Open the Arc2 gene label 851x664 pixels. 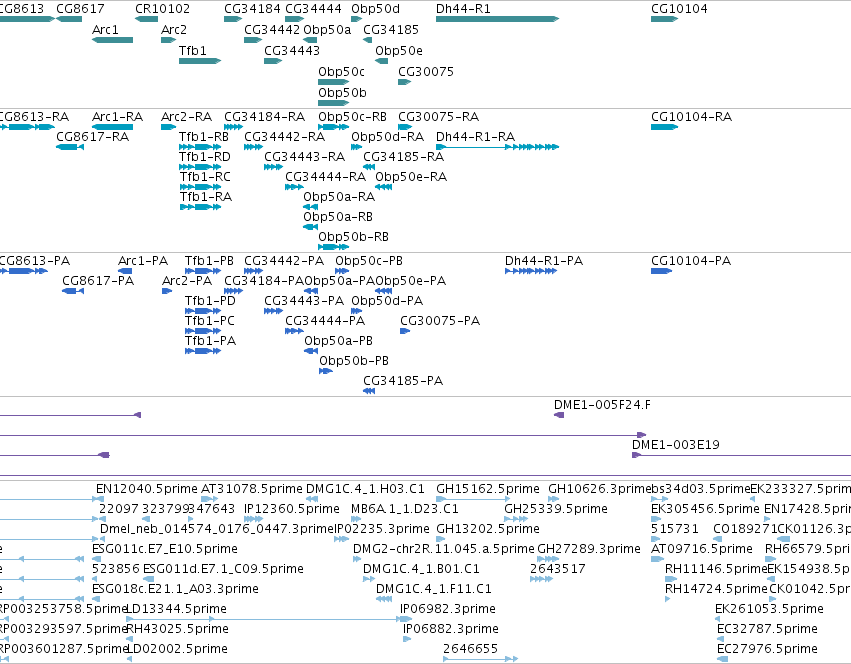[174, 29]
